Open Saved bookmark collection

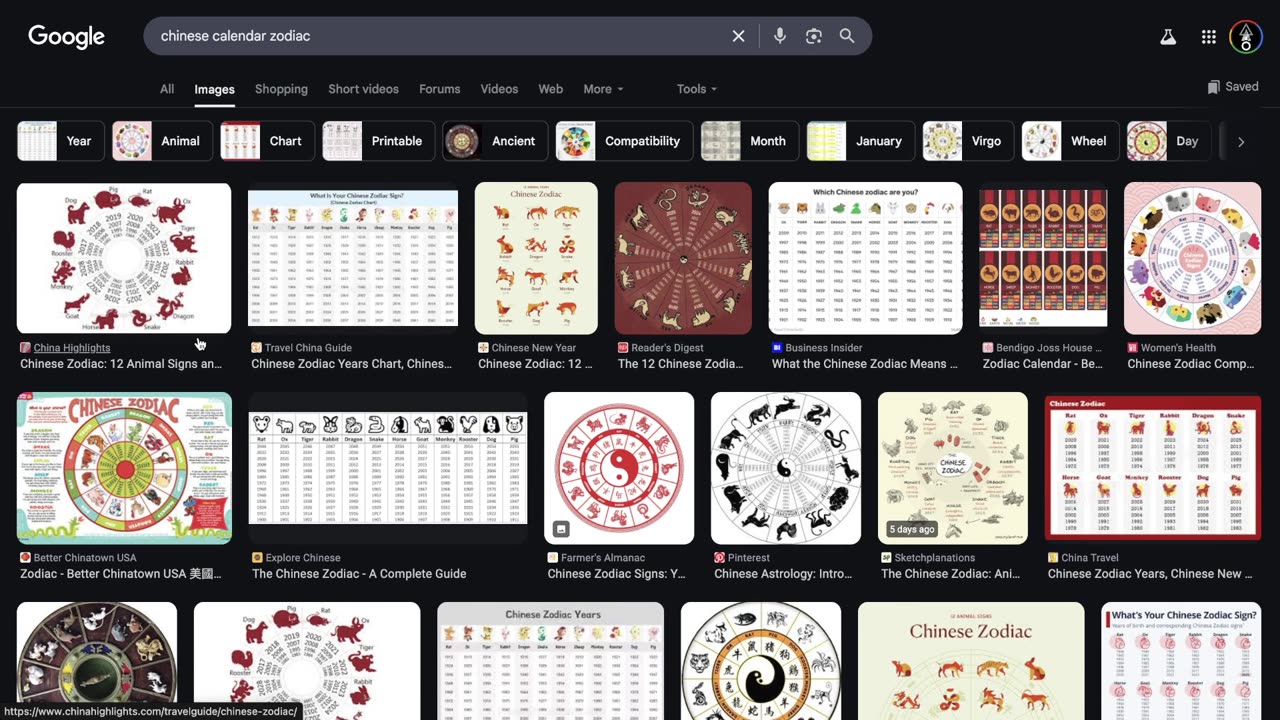click(1233, 87)
